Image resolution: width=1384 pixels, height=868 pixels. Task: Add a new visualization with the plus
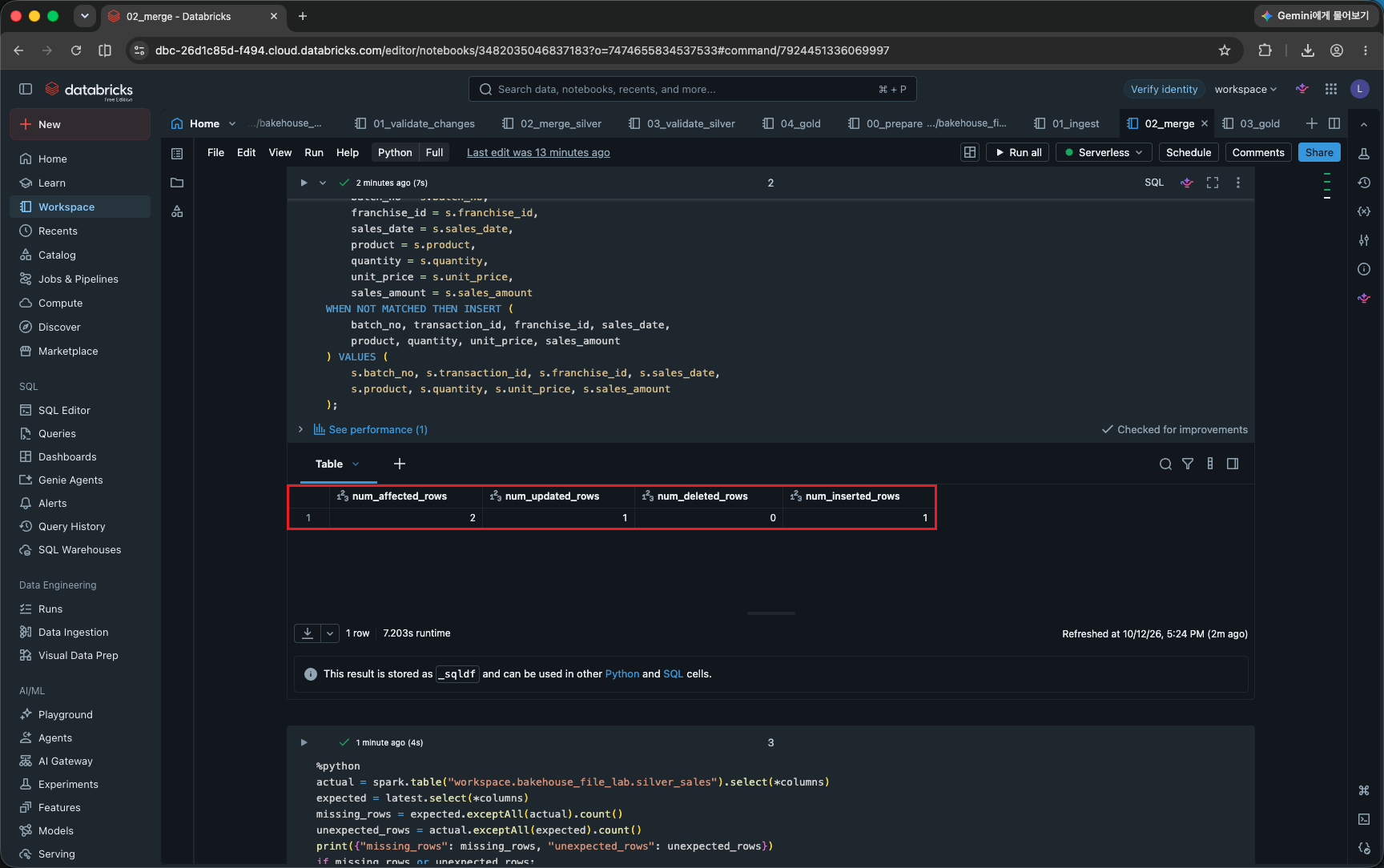click(400, 464)
